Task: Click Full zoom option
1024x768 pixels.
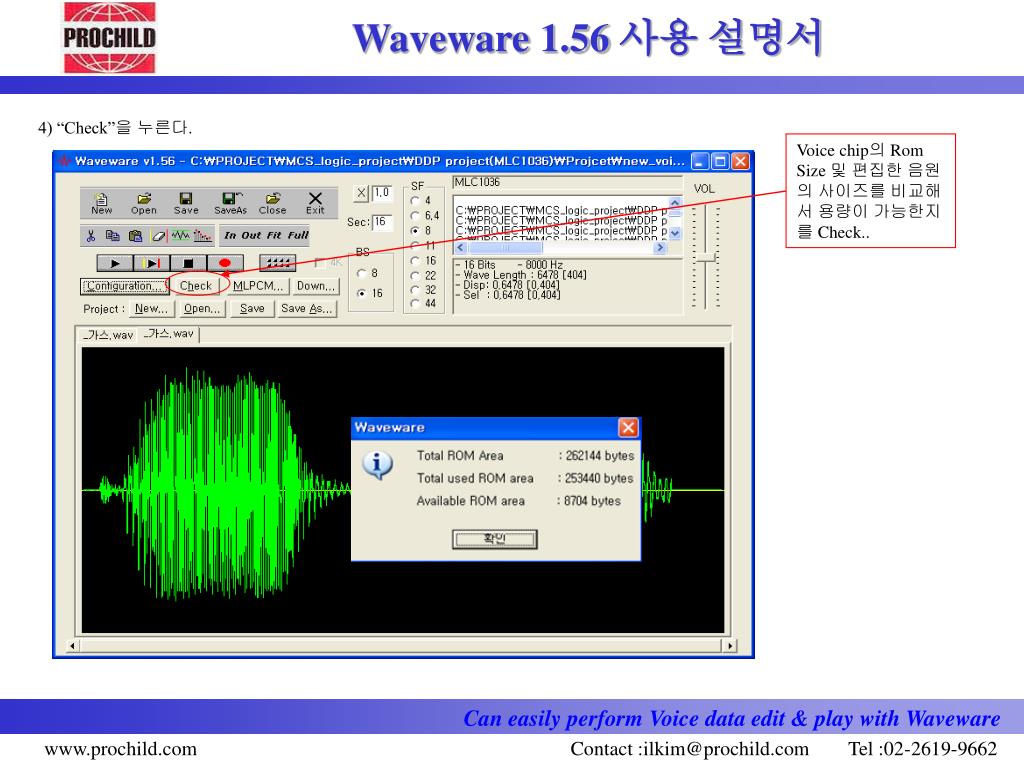Action: pyautogui.click(x=298, y=236)
